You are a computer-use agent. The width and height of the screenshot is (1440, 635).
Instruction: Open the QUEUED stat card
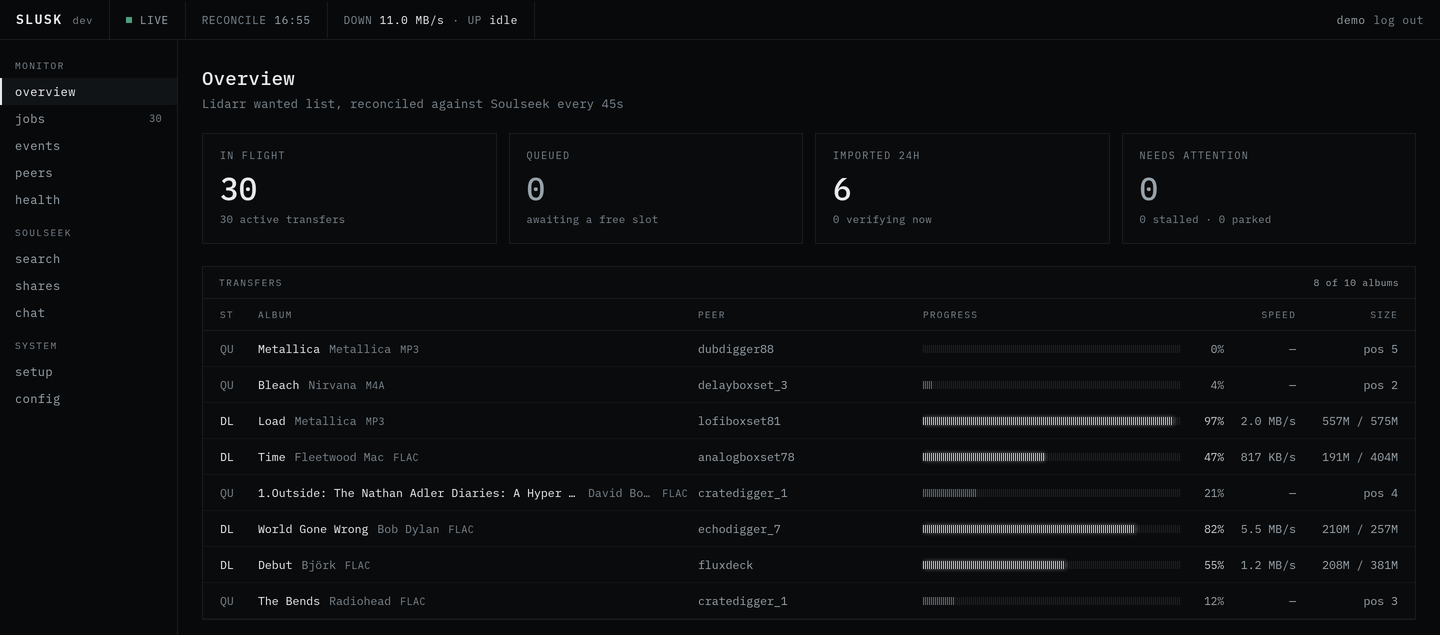pyautogui.click(x=656, y=188)
